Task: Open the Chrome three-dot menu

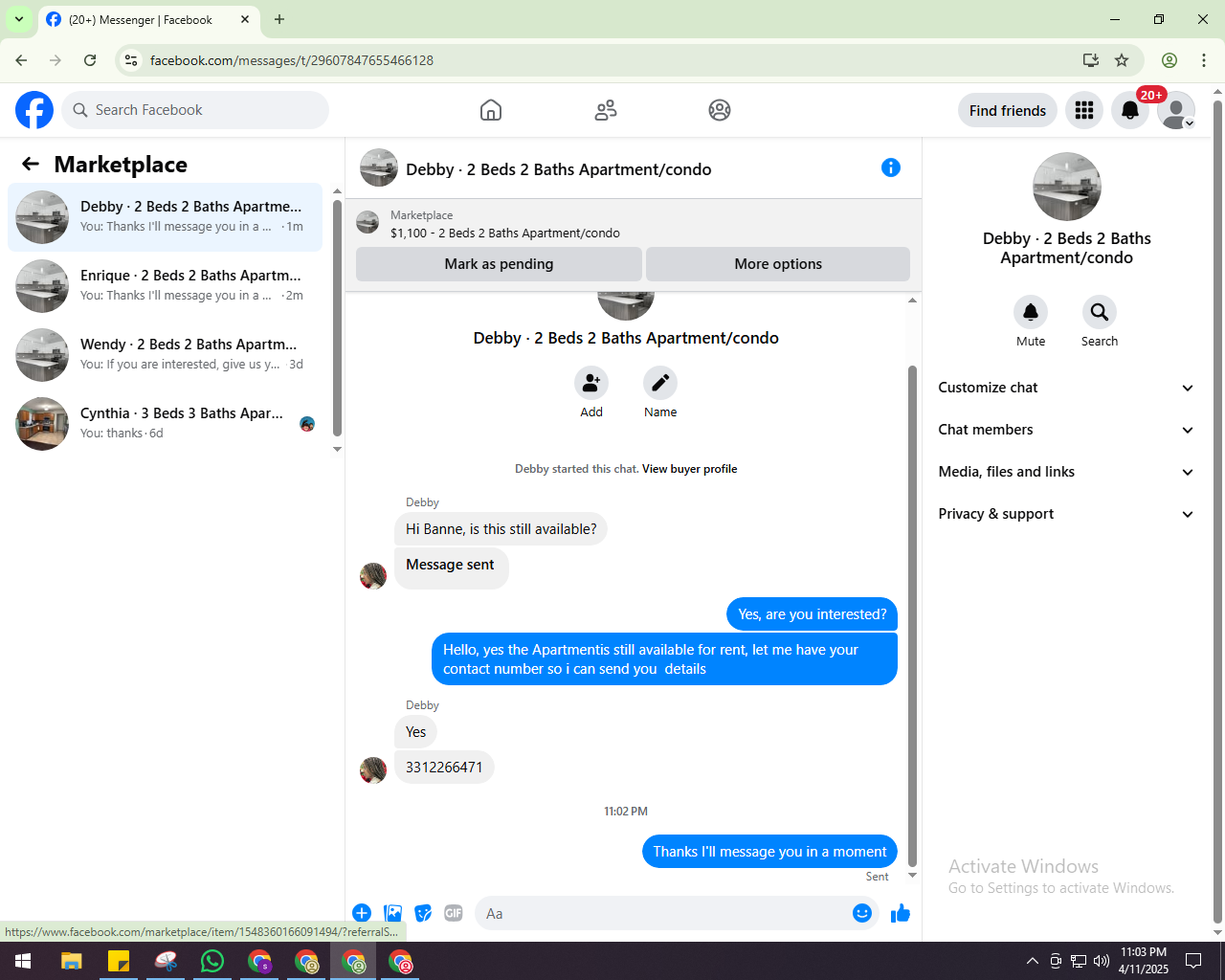Action: click(1204, 60)
